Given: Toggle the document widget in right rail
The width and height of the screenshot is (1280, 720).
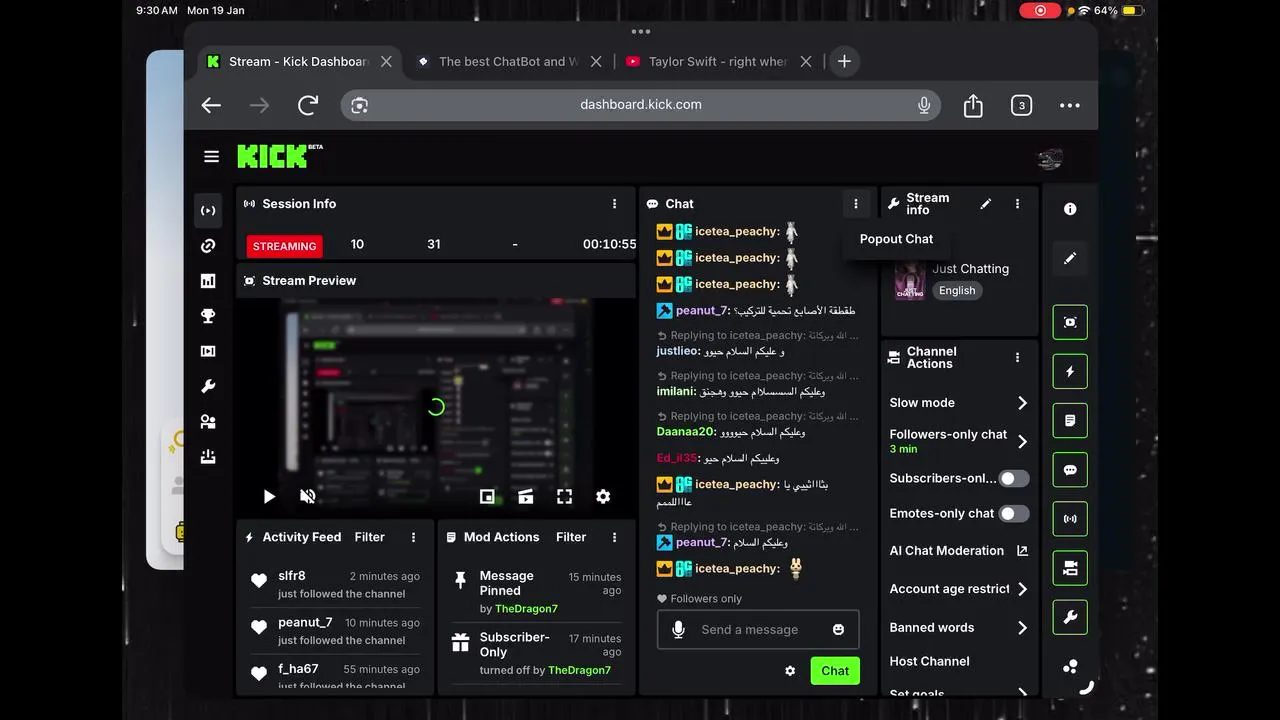Looking at the screenshot, I should [1070, 421].
